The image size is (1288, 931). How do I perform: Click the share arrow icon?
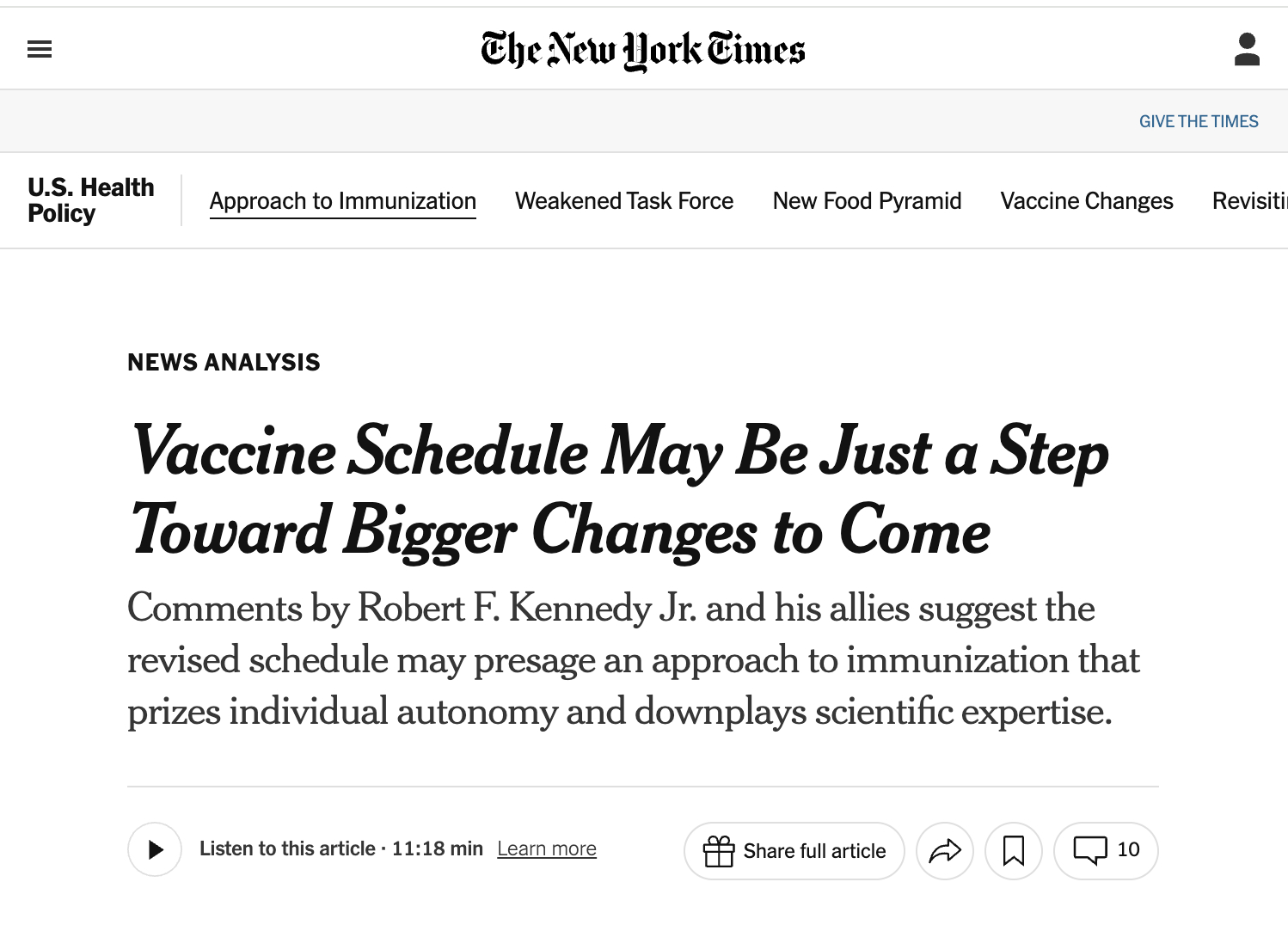pos(944,851)
